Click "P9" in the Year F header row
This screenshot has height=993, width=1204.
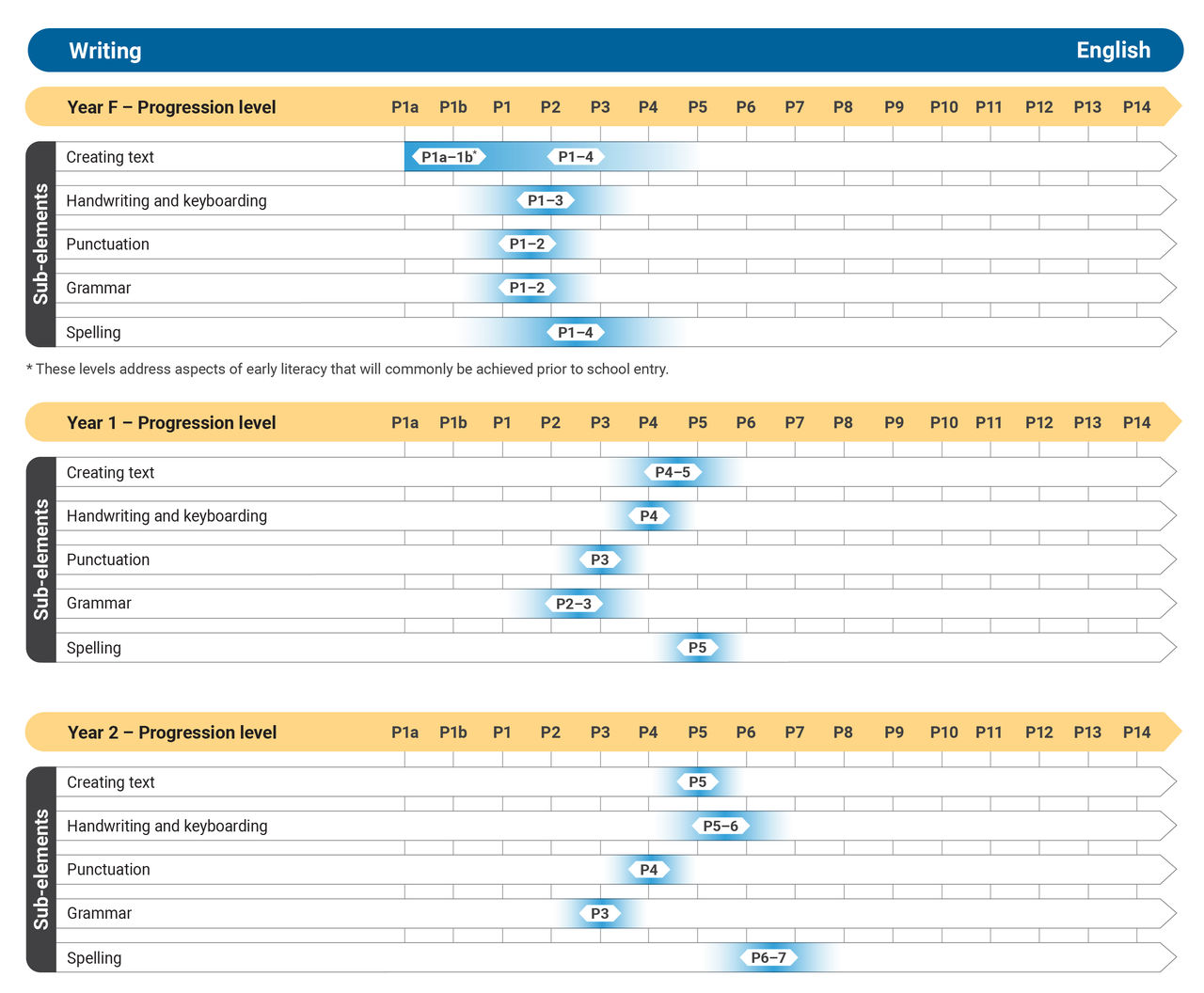pyautogui.click(x=894, y=107)
